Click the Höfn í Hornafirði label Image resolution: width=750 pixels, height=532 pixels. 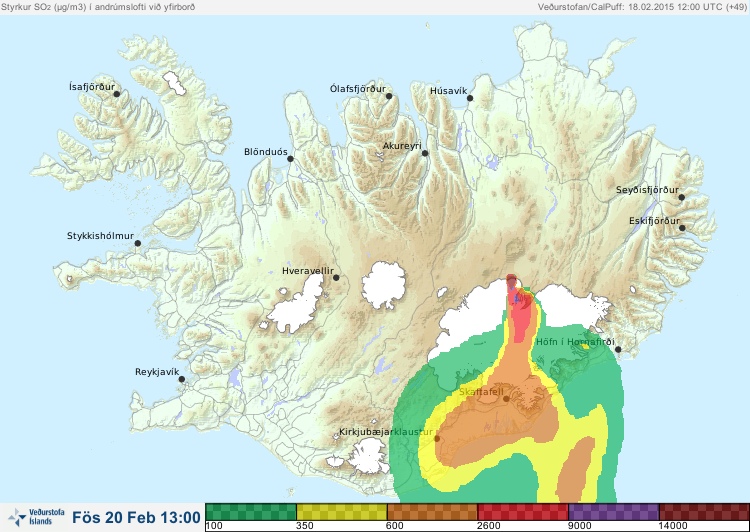(575, 342)
